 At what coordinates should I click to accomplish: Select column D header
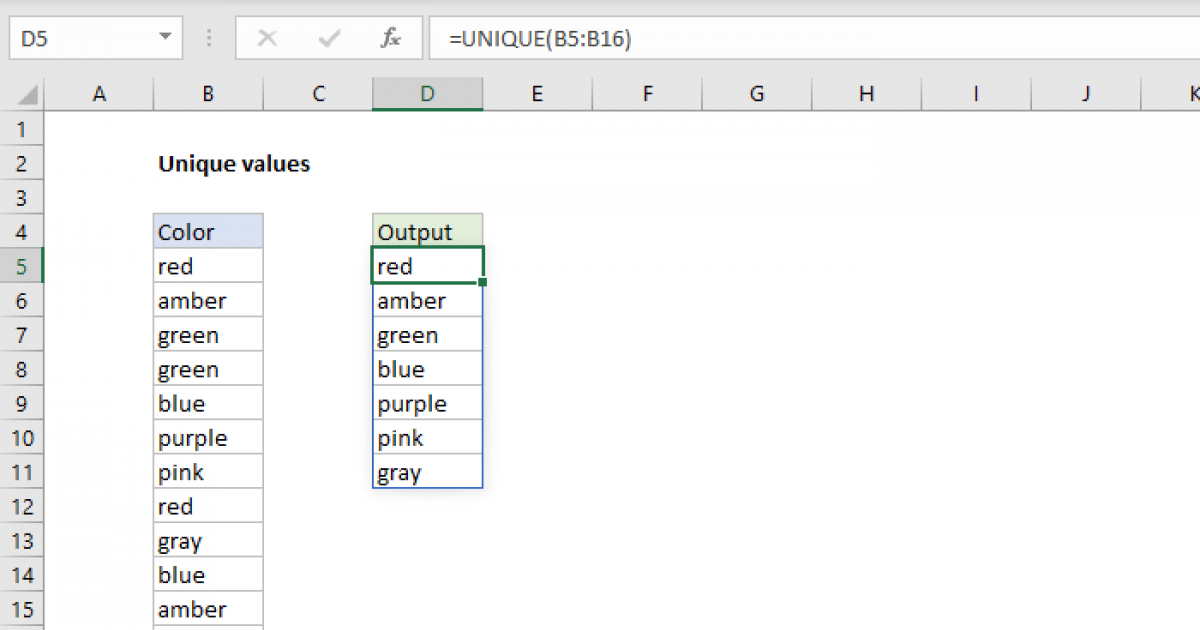coord(427,94)
